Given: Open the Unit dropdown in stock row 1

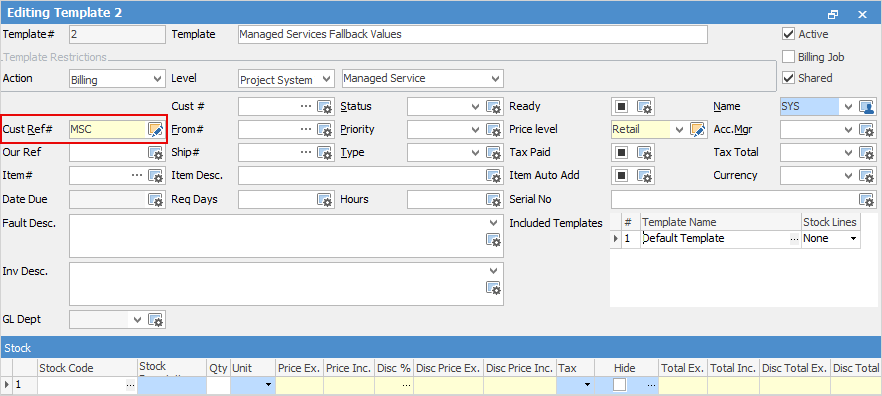Looking at the screenshot, I should 268,385.
